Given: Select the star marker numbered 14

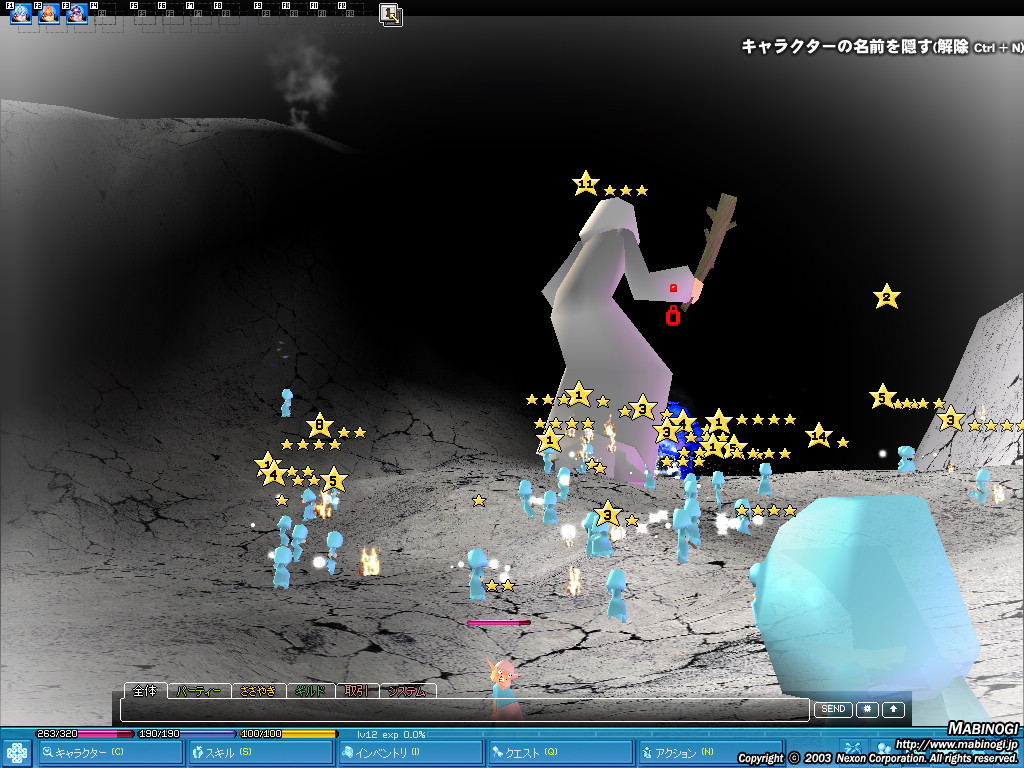Looking at the screenshot, I should (818, 436).
